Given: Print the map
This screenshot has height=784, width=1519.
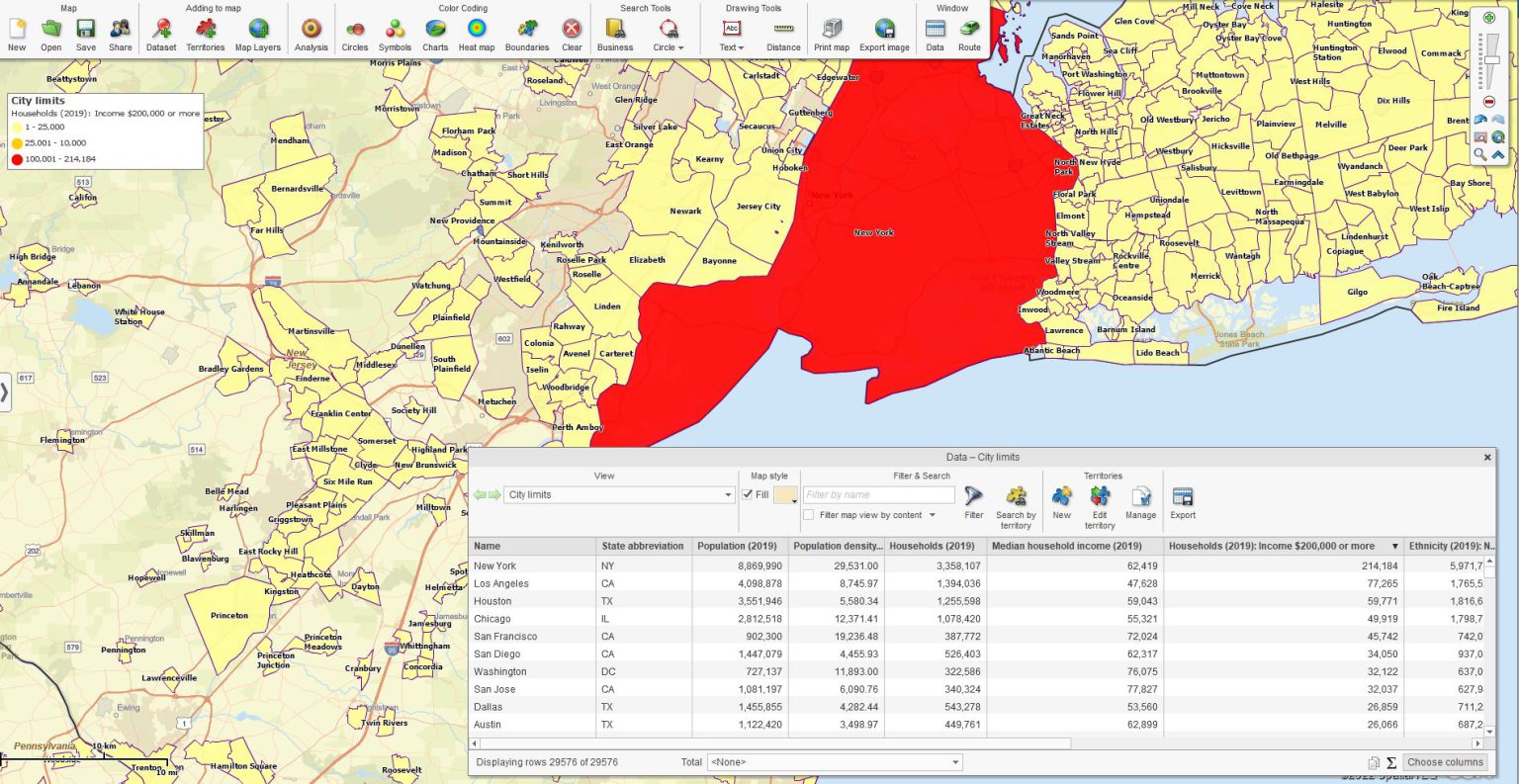Looking at the screenshot, I should click(832, 34).
